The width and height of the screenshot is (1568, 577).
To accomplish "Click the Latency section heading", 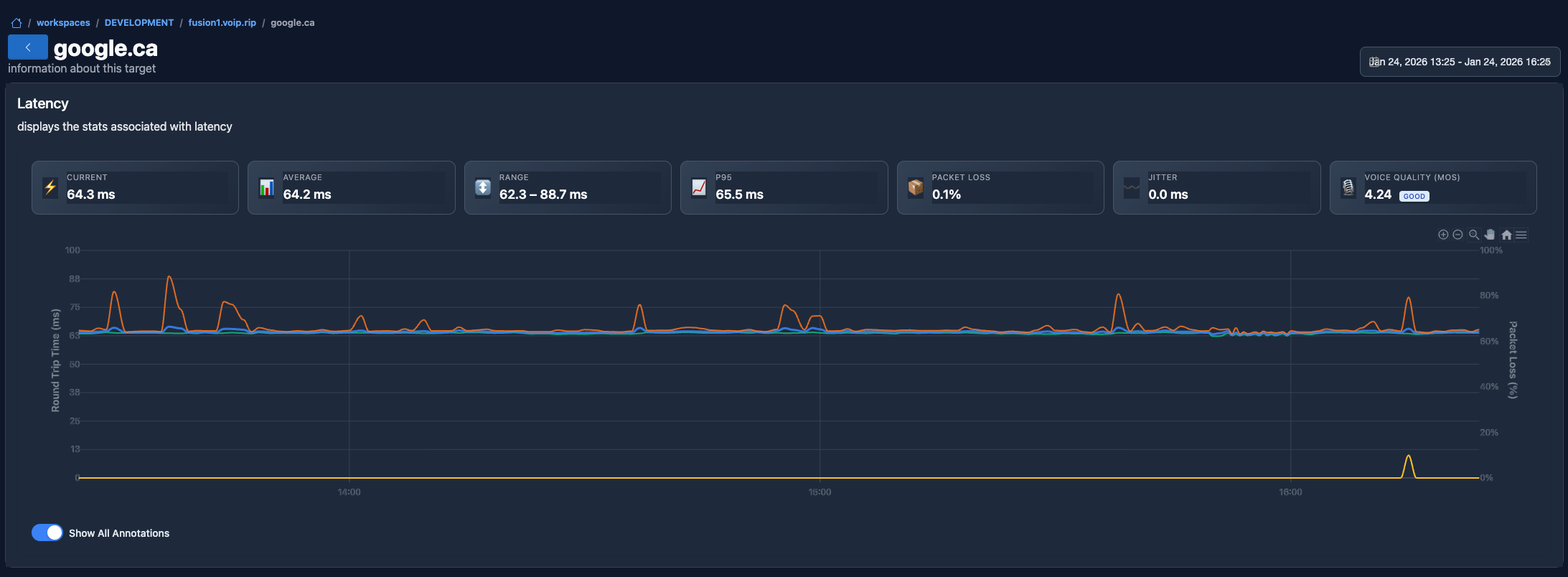I will (x=43, y=103).
